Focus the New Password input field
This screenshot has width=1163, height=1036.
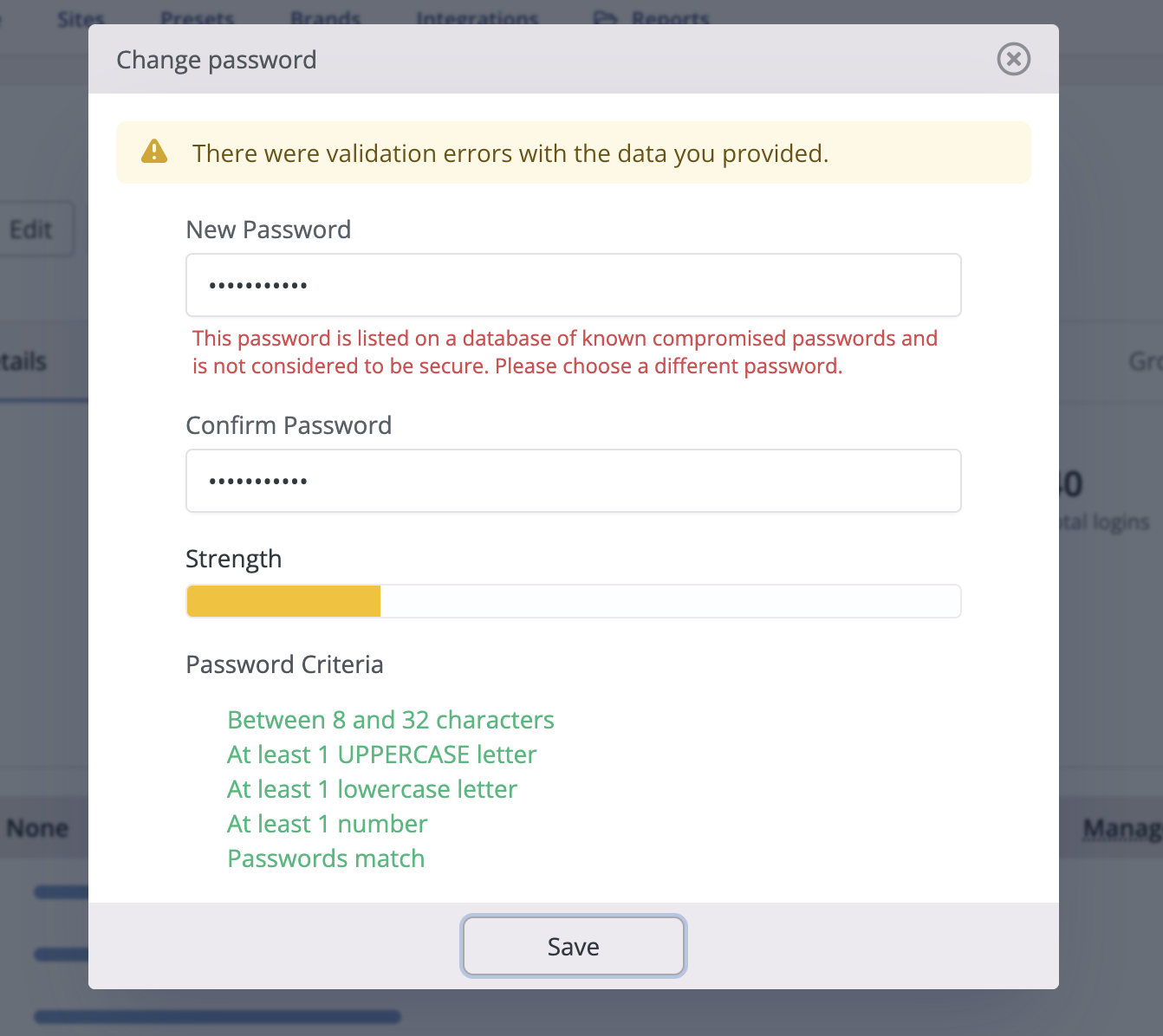(573, 284)
